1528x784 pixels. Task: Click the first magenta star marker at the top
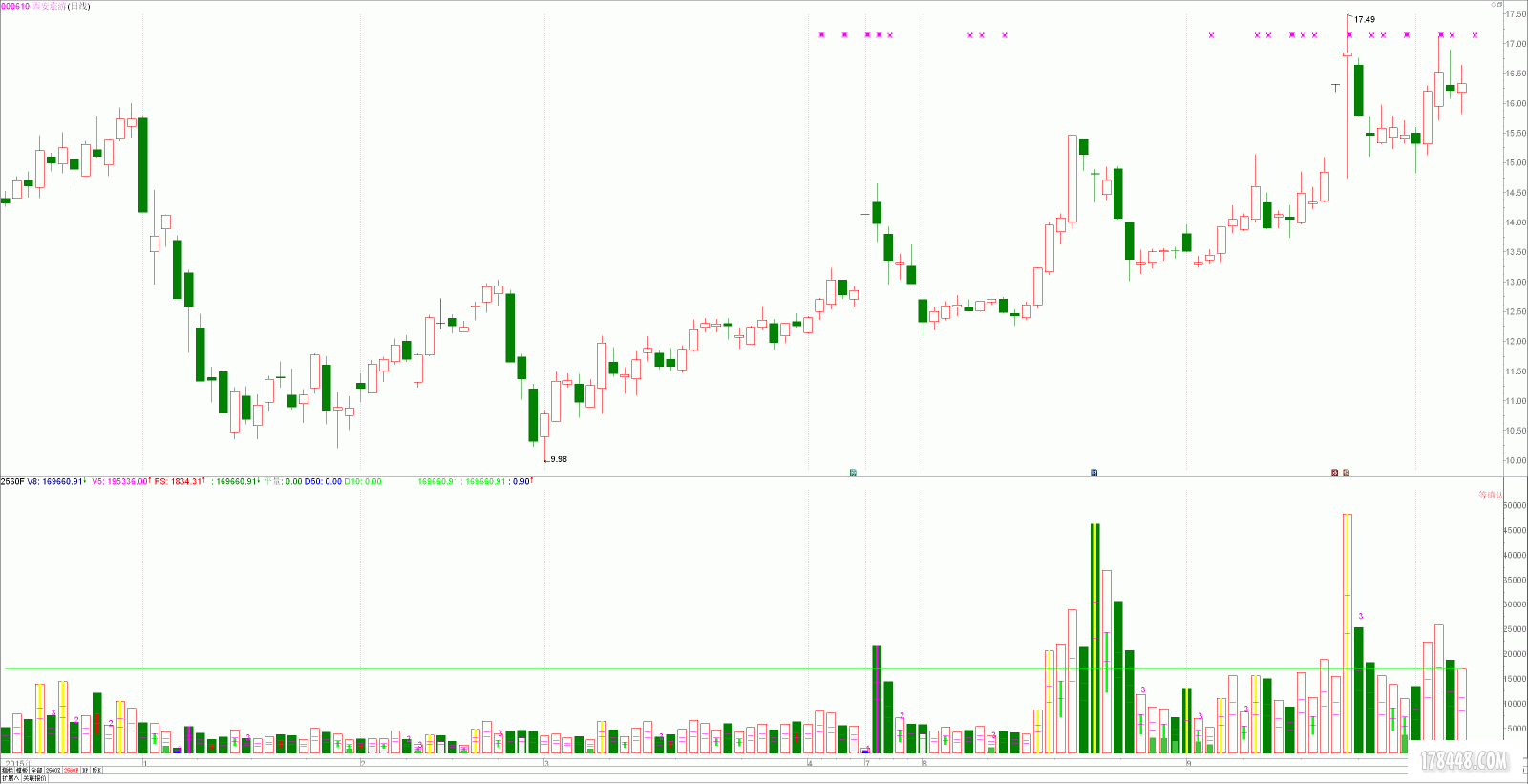(821, 35)
